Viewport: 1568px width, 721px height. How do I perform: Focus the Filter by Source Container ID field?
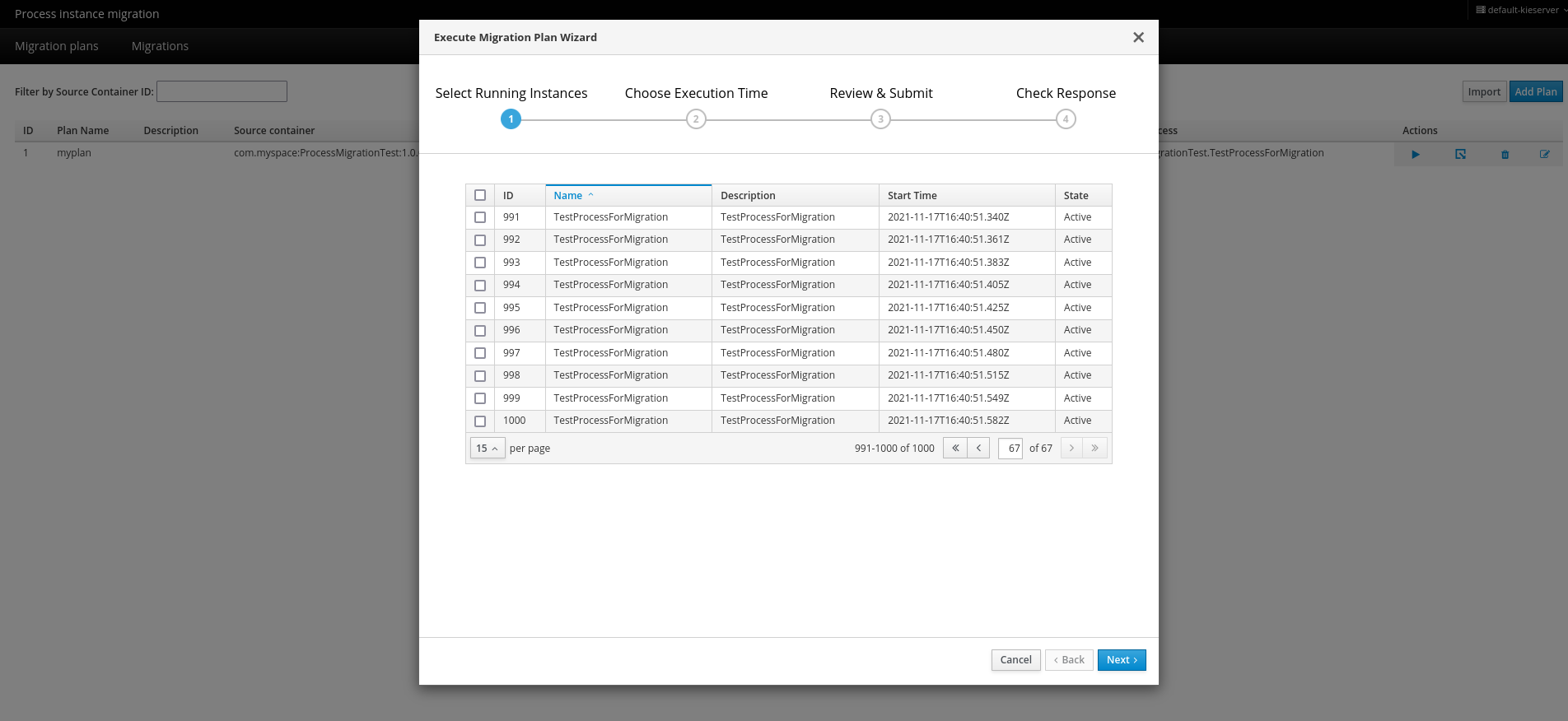coord(222,91)
